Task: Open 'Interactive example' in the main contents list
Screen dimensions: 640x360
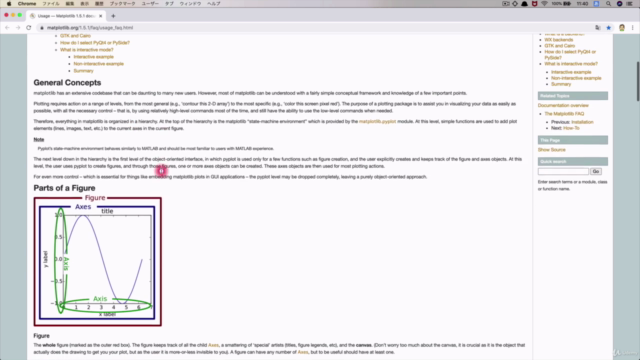Action: [x=93, y=57]
